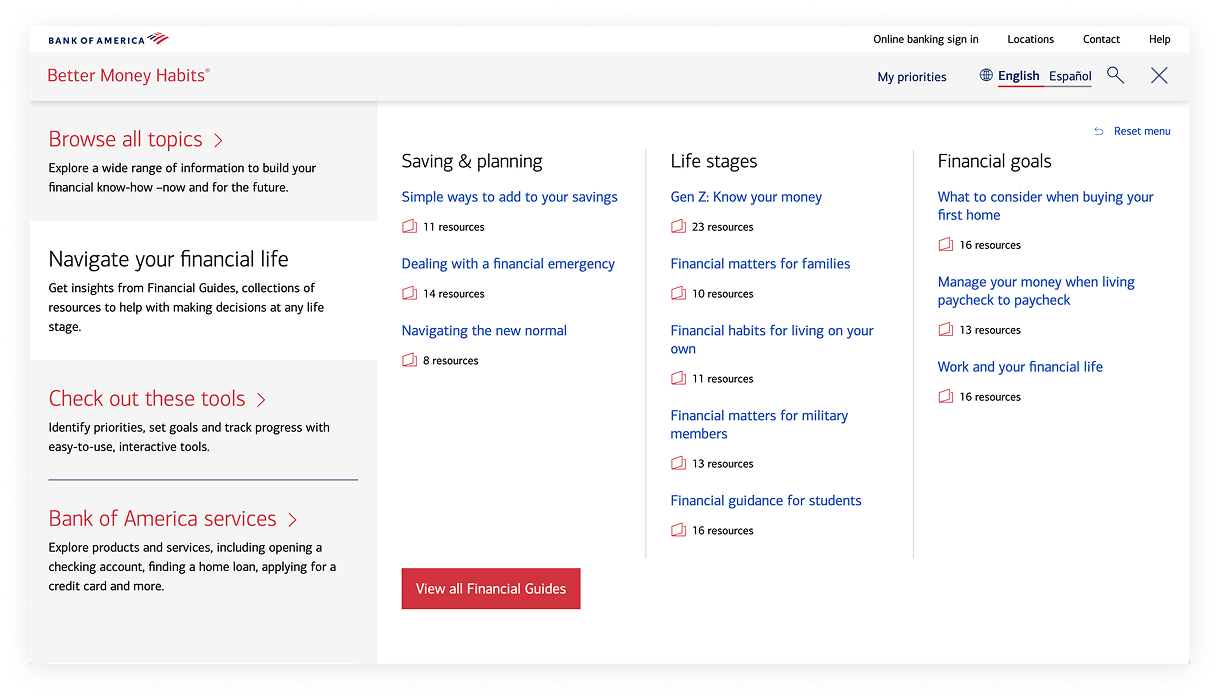Close the menu with the X icon
The height and width of the screenshot is (698, 1220).
click(1159, 75)
